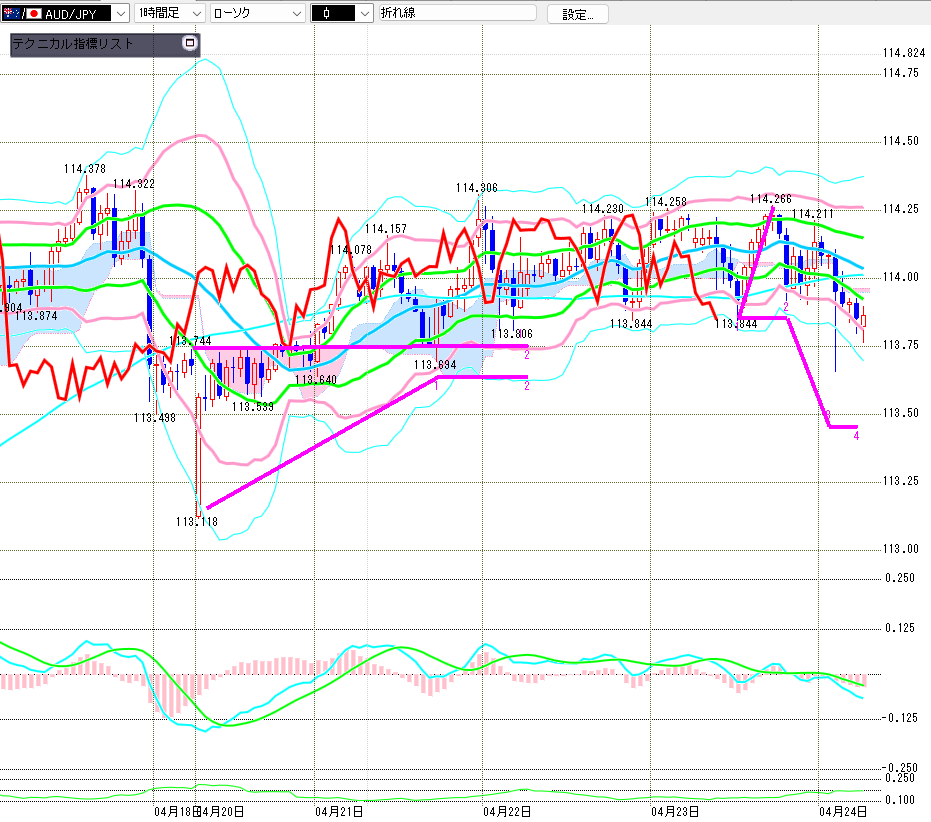Click the magenta line endpoint labeled 4
The height and width of the screenshot is (822, 931).
856,435
